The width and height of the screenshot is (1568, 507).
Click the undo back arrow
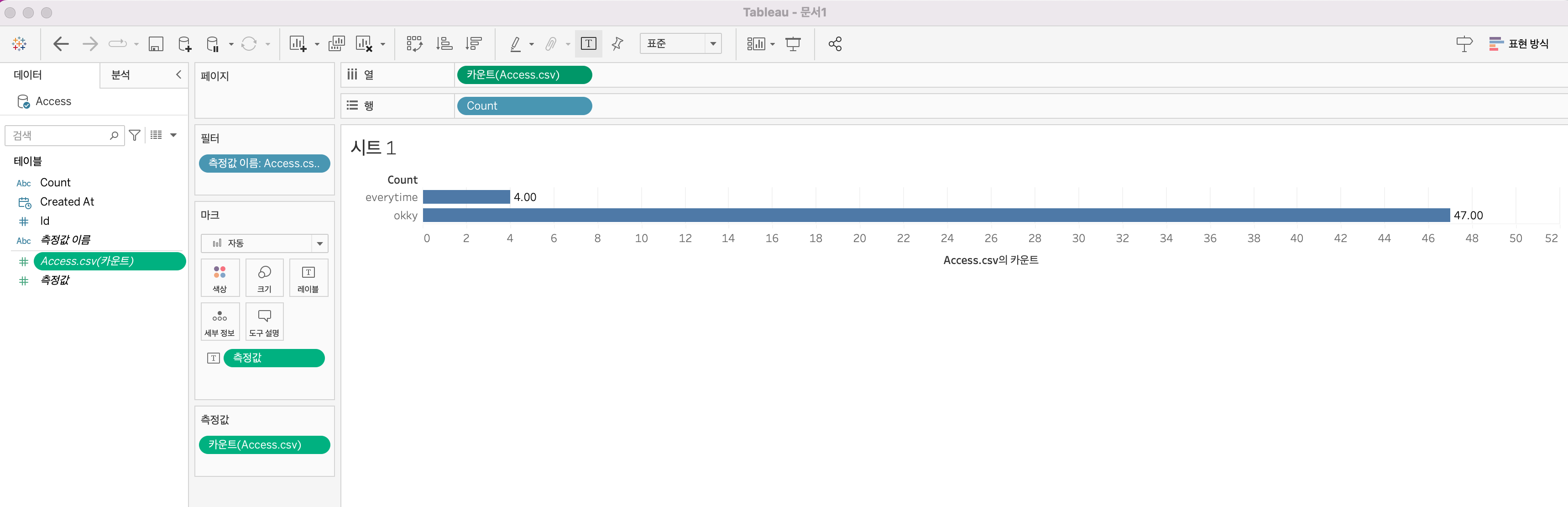(61, 43)
